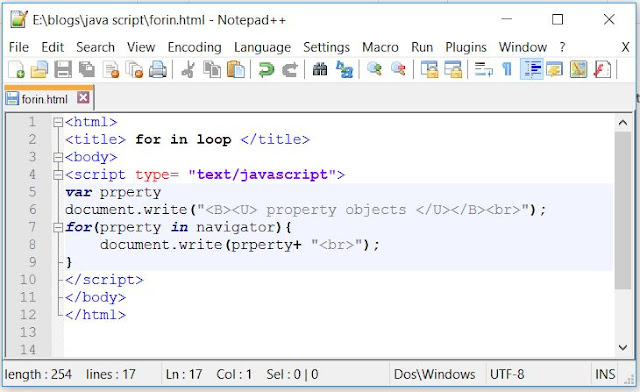Click the Synchronize Vertical Scrolling icon
Image resolution: width=640 pixels, height=392 pixels.
(x=429, y=69)
